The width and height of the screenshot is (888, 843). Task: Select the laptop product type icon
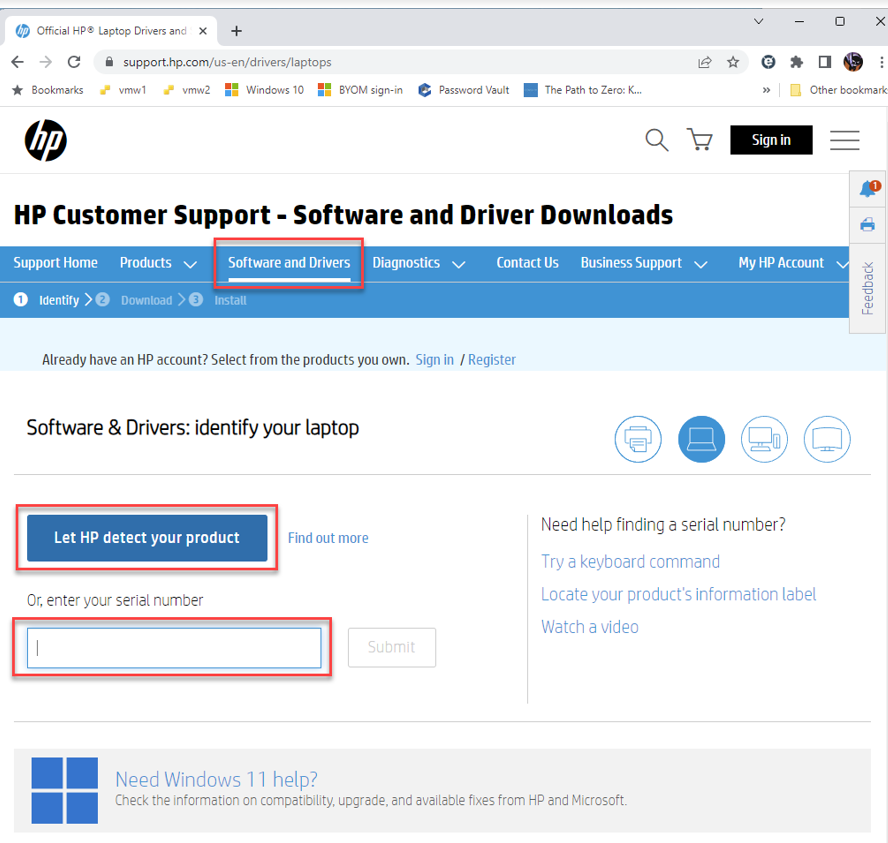(x=701, y=439)
